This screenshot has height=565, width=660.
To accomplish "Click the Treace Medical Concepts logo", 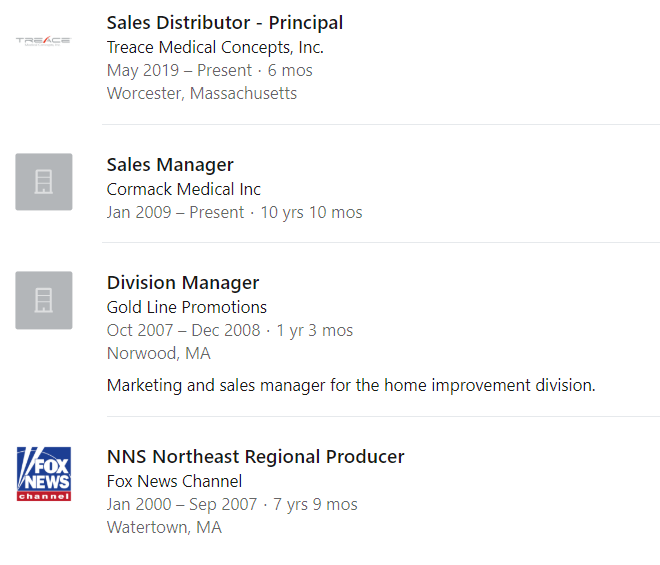I will point(44,41).
